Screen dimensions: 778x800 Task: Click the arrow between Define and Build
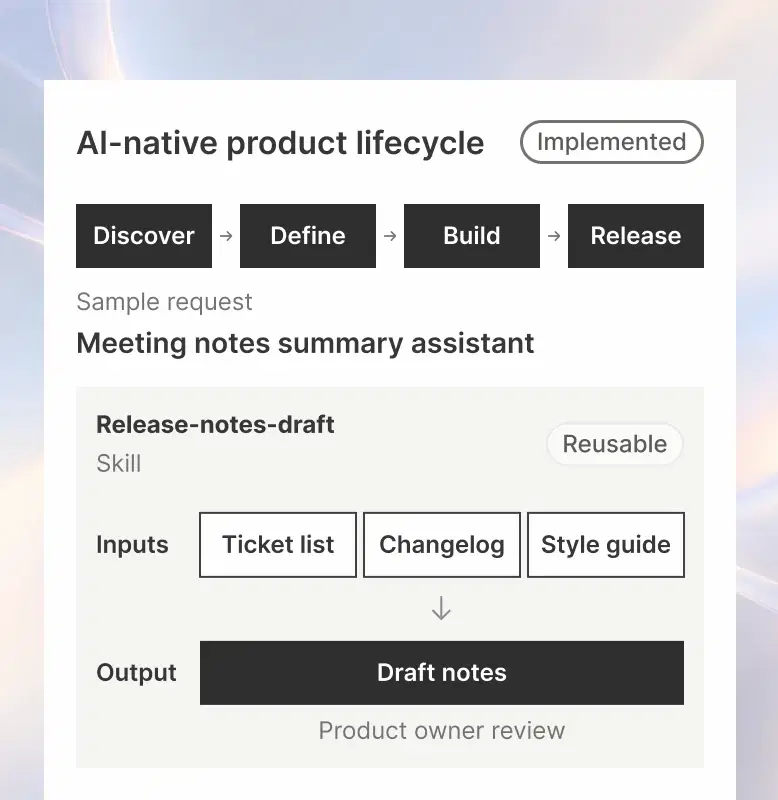pyautogui.click(x=390, y=236)
